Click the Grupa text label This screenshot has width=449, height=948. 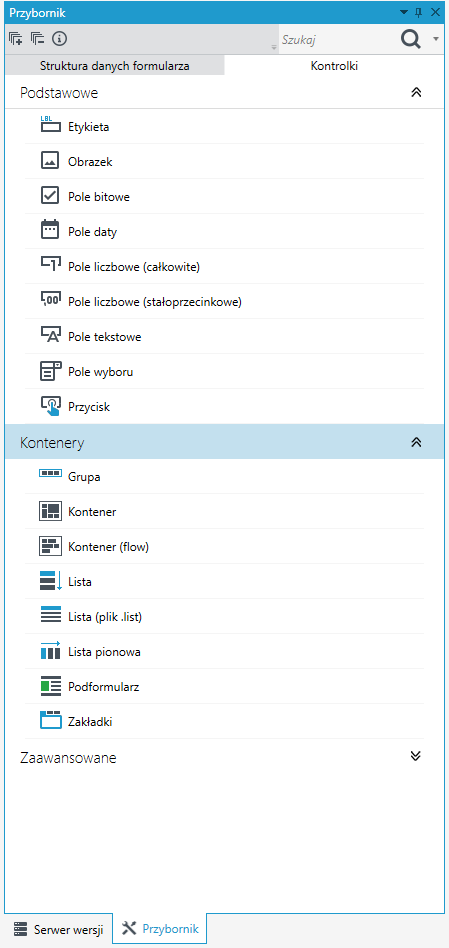(85, 477)
